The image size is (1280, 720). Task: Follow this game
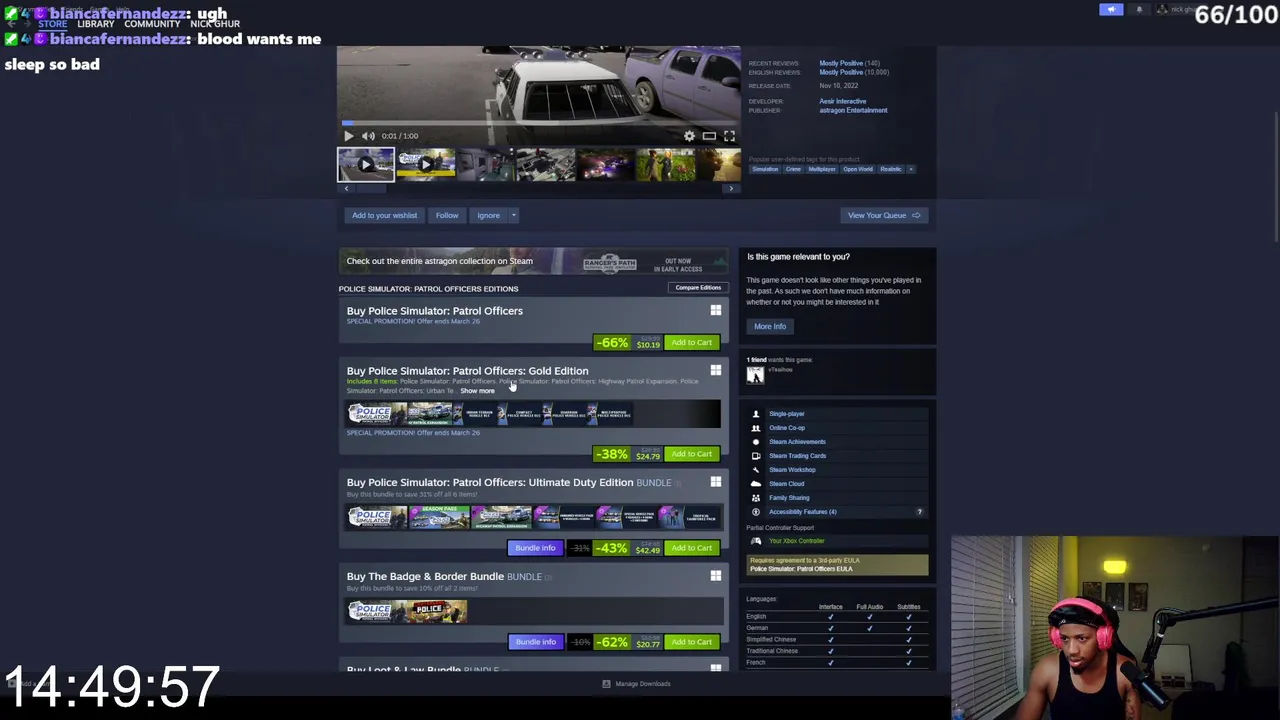447,215
